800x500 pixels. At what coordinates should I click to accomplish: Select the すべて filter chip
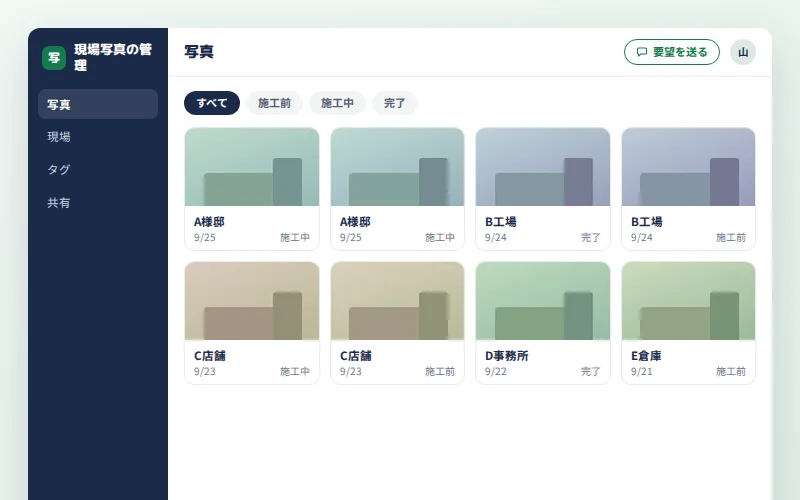point(212,103)
